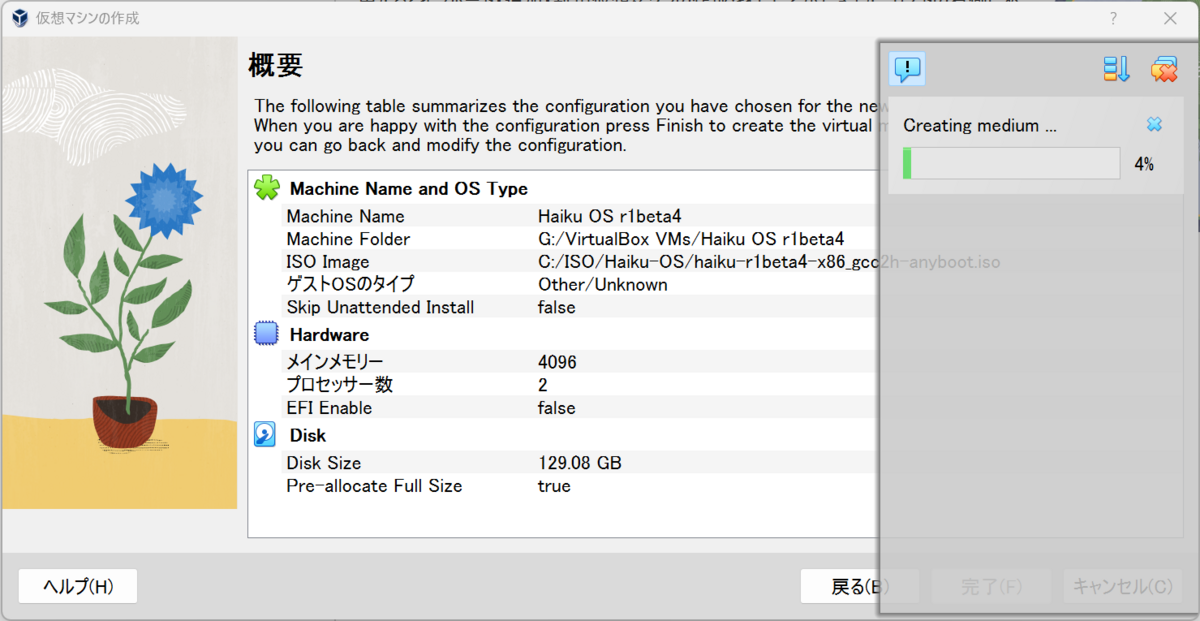Click the Creating medium progress bar

click(x=1011, y=163)
